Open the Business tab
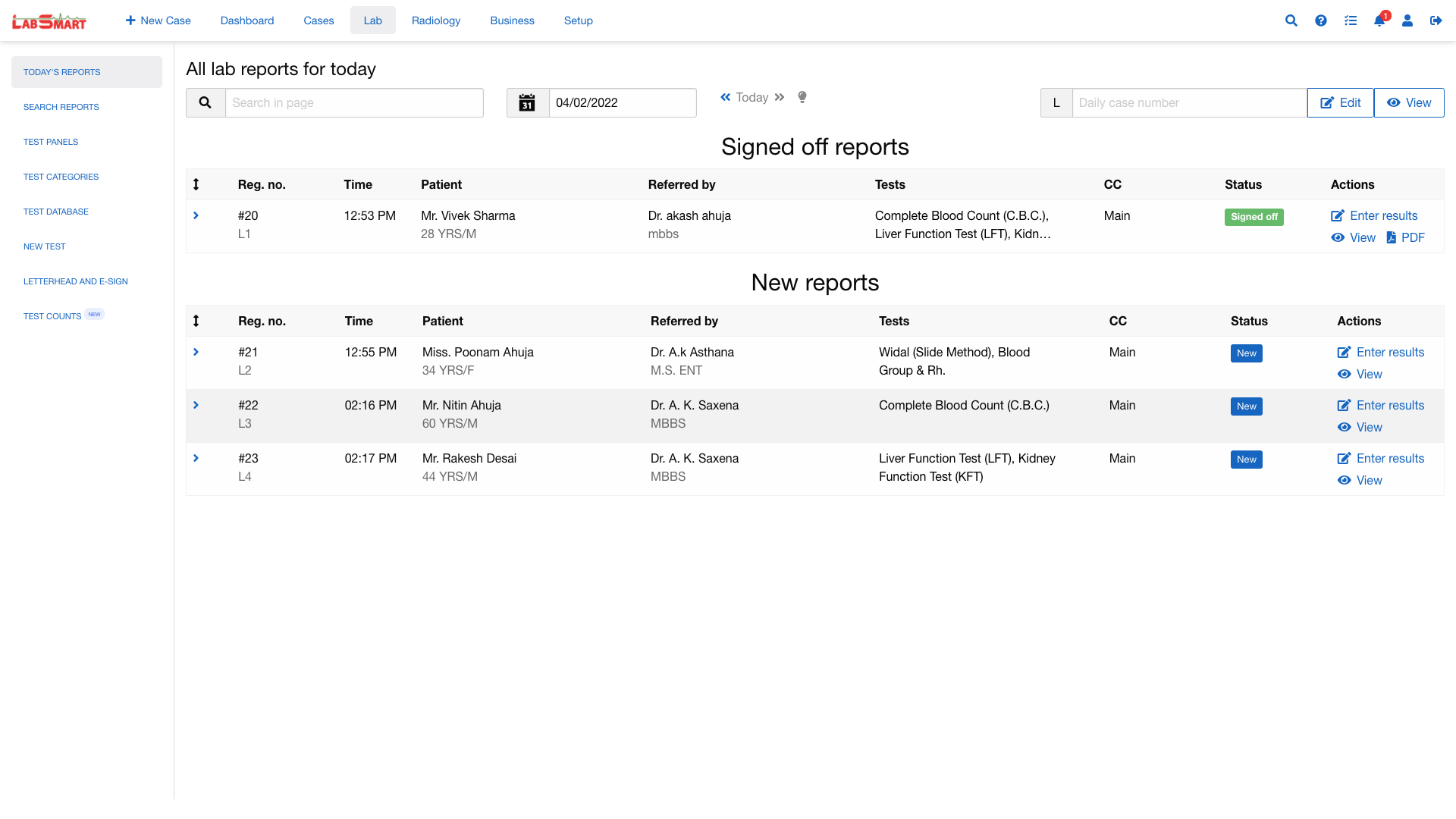Image resolution: width=1456 pixels, height=819 pixels. tap(513, 20)
